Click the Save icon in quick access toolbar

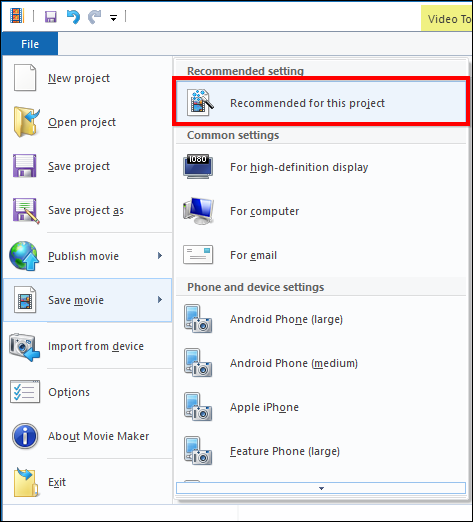(x=50, y=17)
